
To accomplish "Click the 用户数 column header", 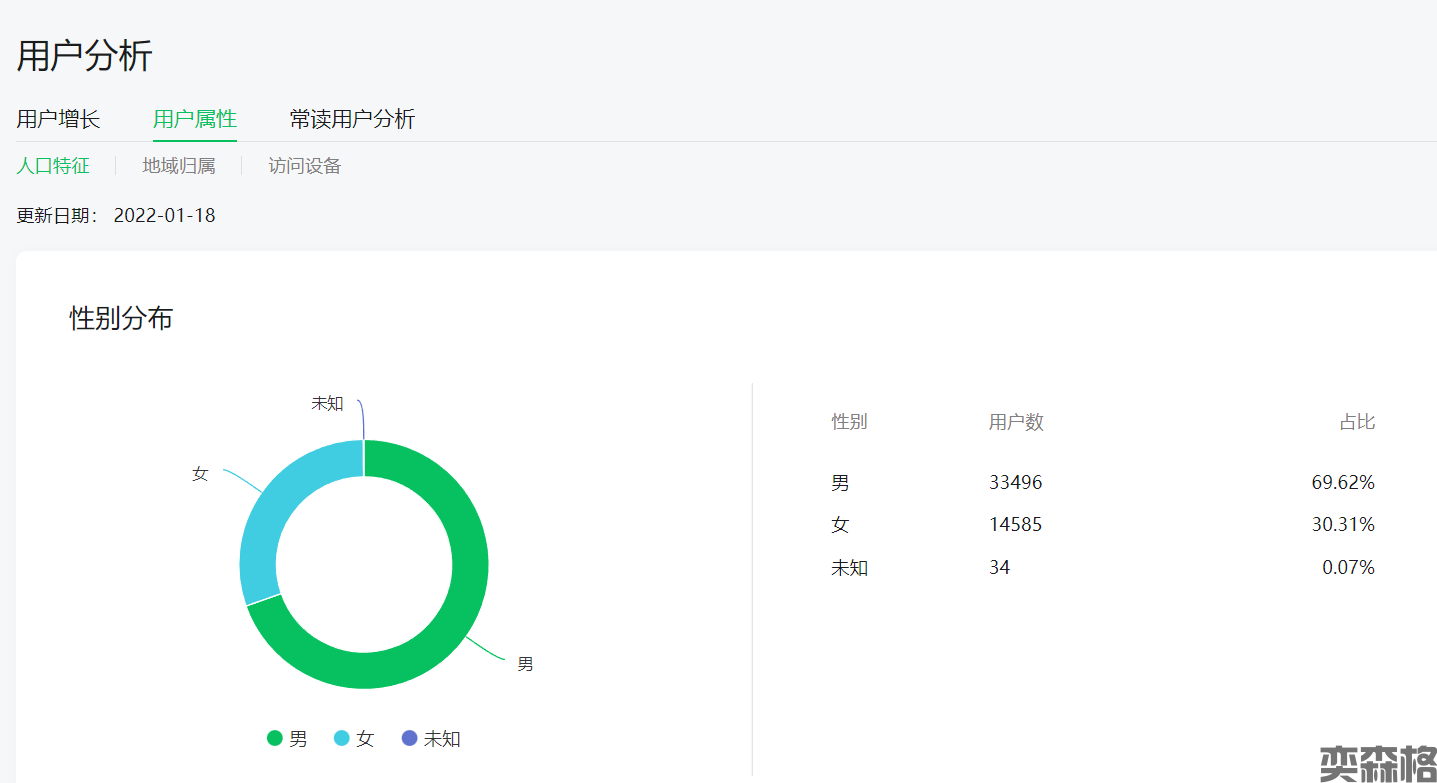I will tap(1016, 422).
